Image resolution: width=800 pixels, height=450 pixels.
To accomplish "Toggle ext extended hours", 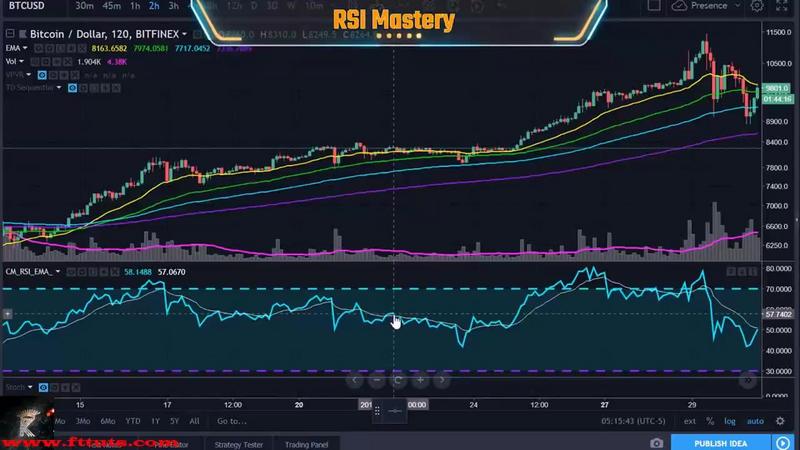I will pos(690,421).
